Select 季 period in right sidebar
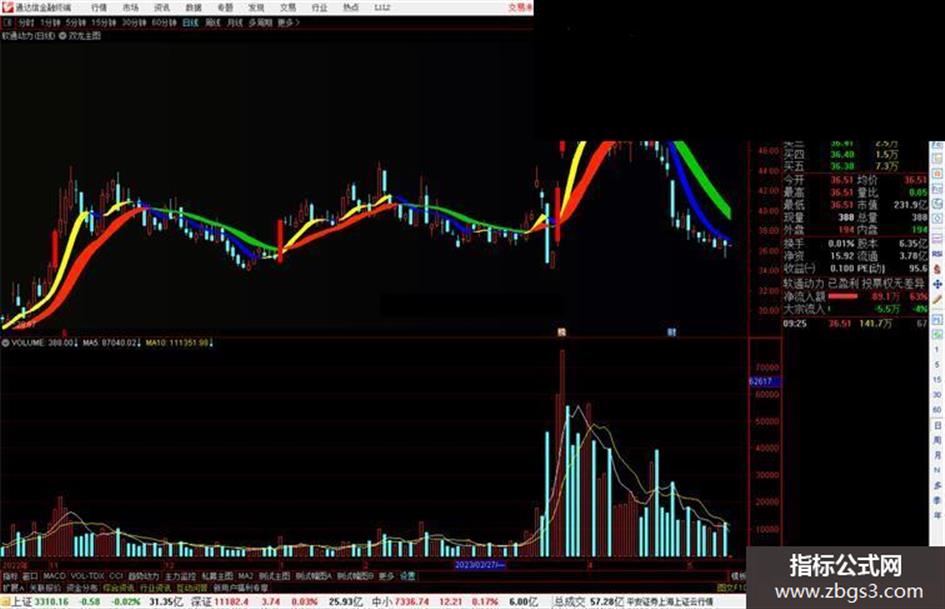Image resolution: width=945 pixels, height=609 pixels. click(937, 500)
